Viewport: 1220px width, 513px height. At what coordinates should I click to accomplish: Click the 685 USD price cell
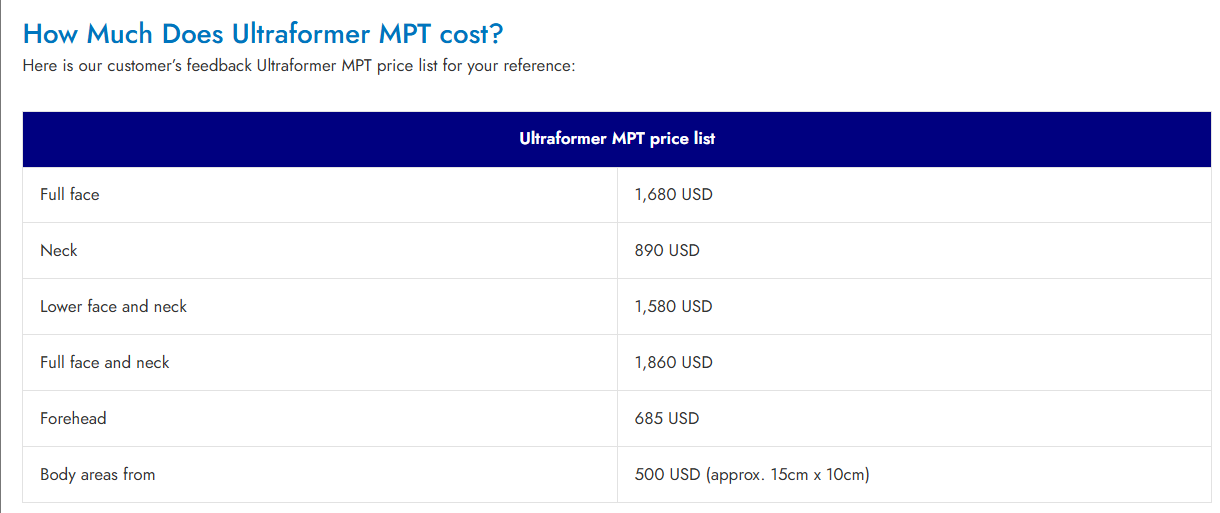(667, 419)
